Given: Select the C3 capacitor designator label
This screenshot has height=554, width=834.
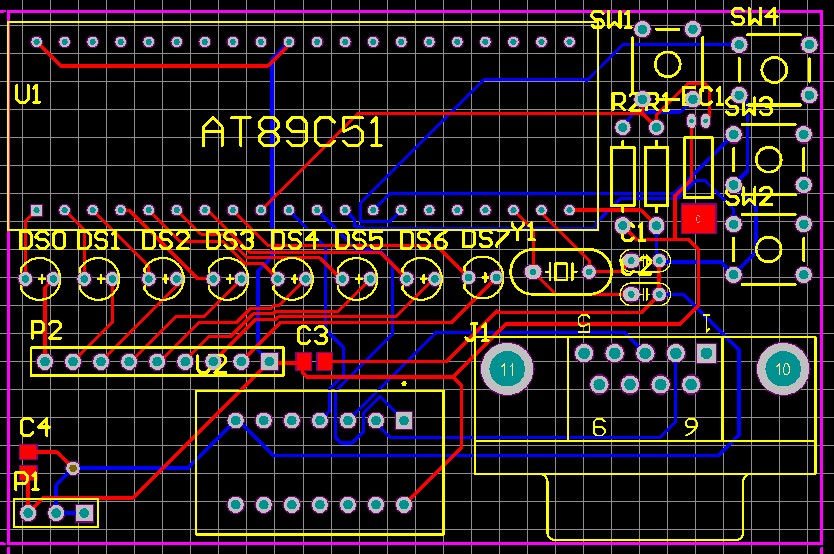Looking at the screenshot, I should [312, 335].
